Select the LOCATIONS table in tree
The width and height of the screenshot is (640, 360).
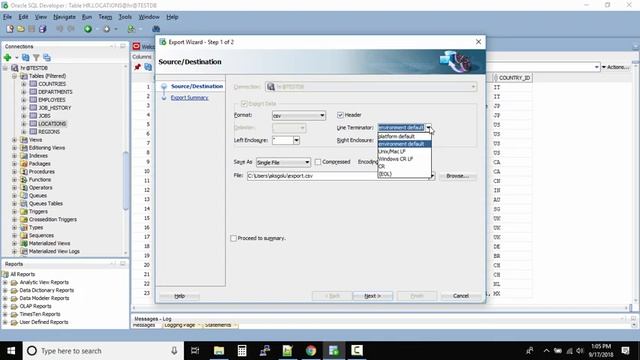click(x=52, y=124)
